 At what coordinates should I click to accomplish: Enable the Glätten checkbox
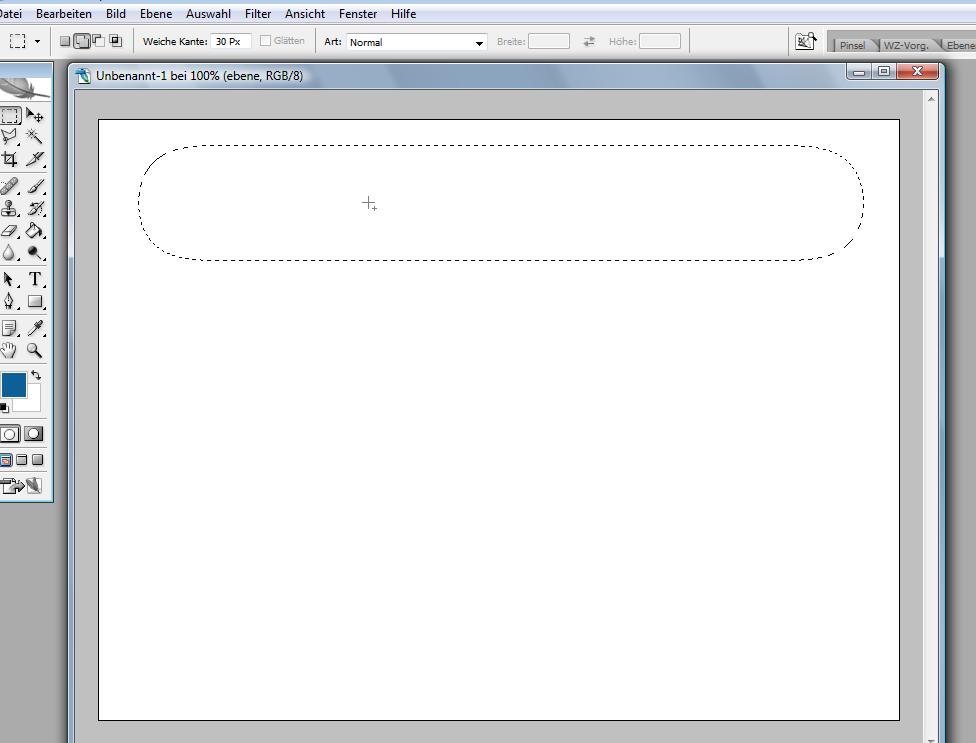[266, 41]
